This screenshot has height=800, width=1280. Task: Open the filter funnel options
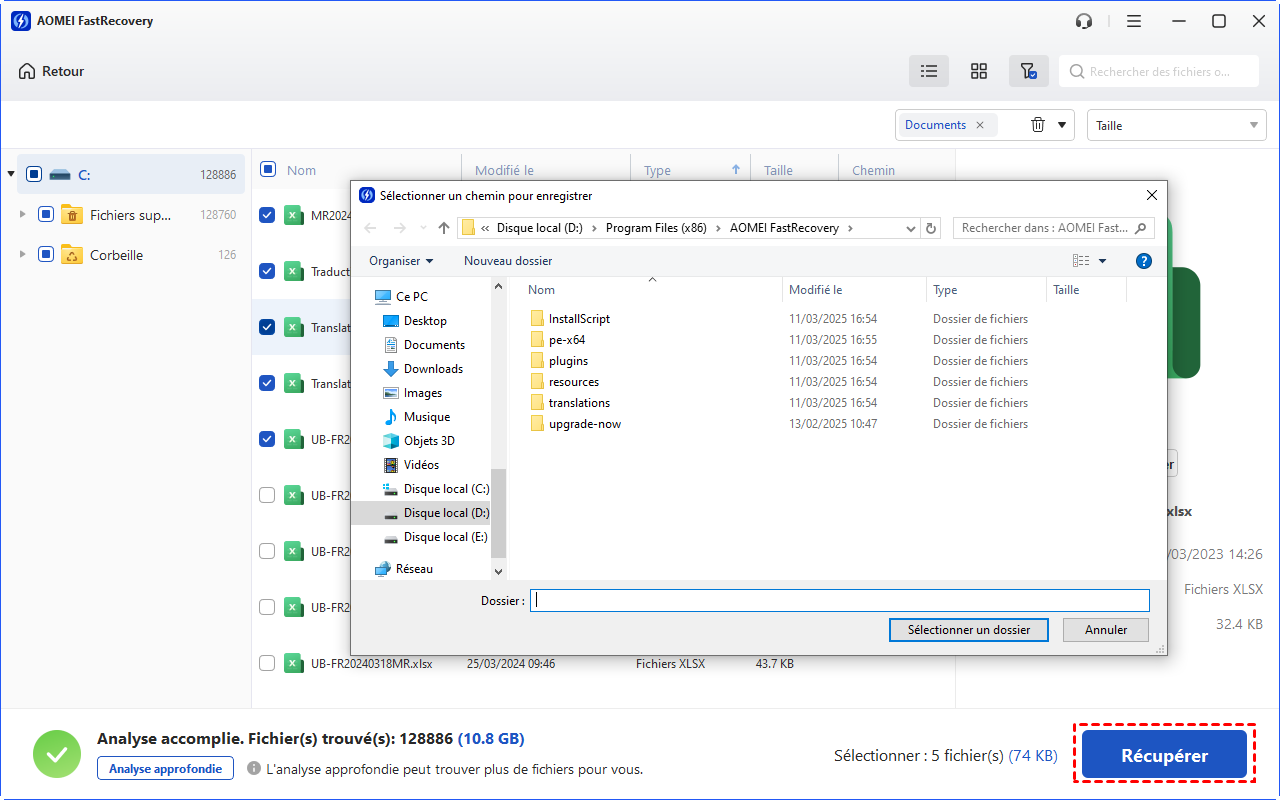click(1028, 71)
